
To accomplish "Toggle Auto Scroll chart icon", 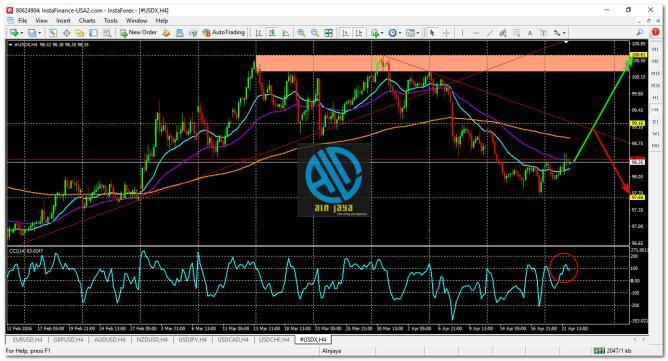I will [x=345, y=33].
